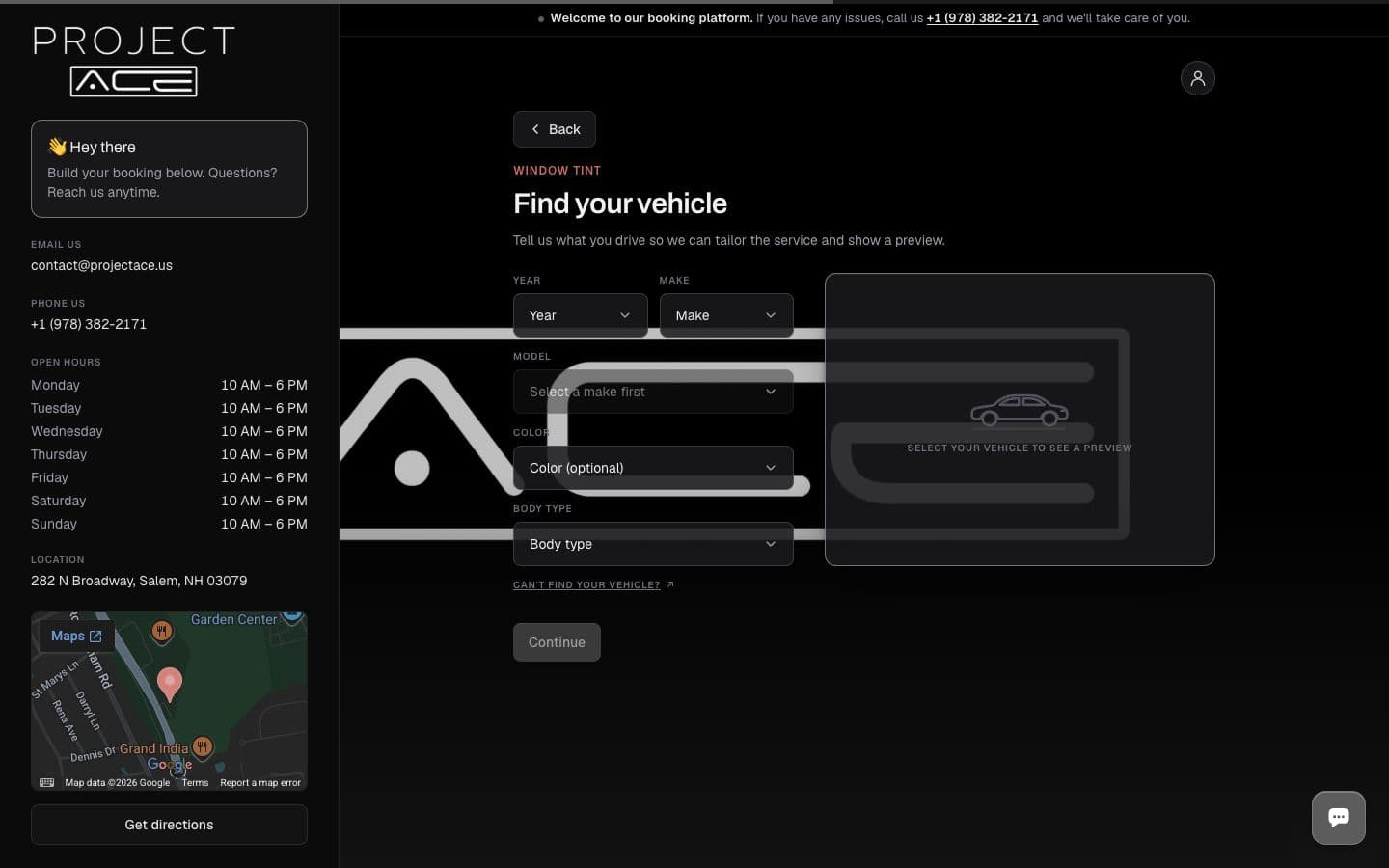The width and height of the screenshot is (1389, 868).
Task: Open the Model dropdown
Action: (x=653, y=392)
